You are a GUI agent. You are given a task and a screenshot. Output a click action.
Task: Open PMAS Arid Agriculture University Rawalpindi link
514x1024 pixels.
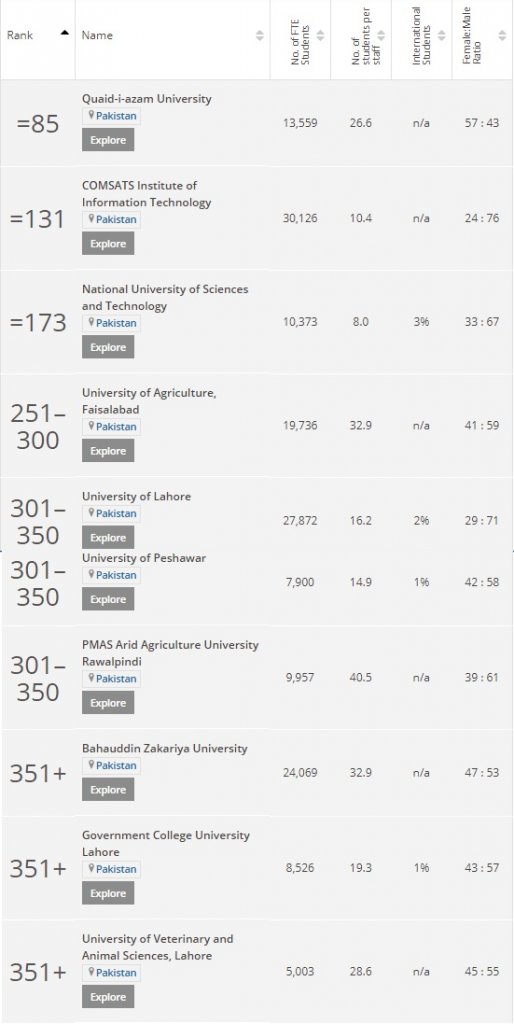[170, 653]
